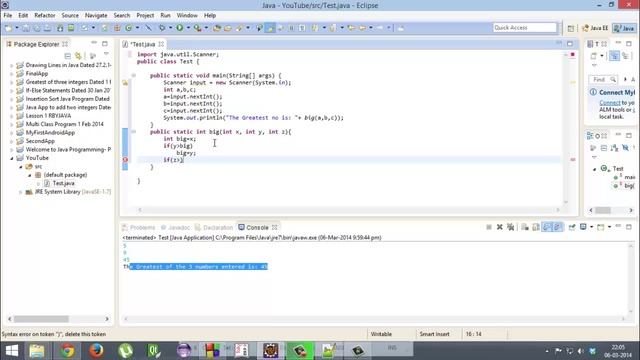Screen dimensions: 640x360
Task: Click the Find field in task list
Action: click(603, 80)
